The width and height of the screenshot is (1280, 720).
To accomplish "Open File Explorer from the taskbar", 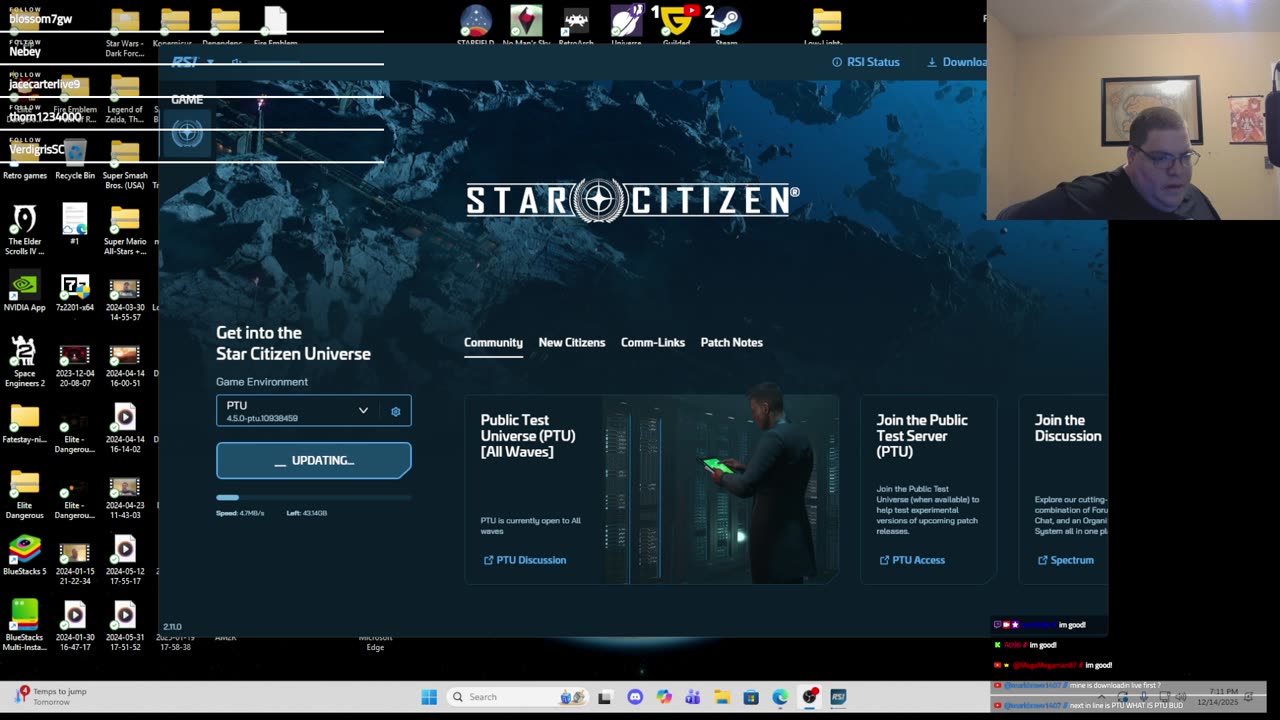I will point(722,697).
